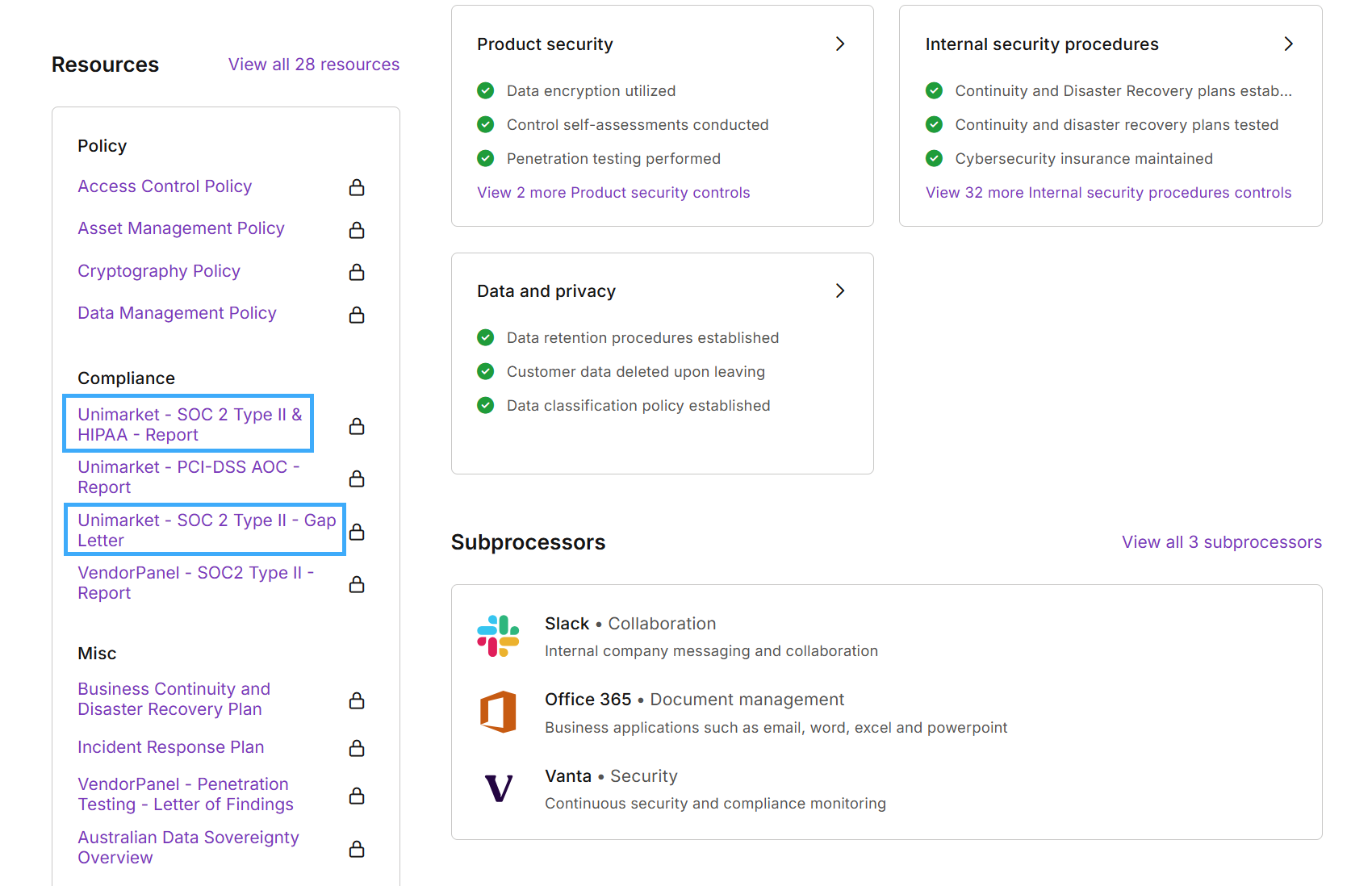The image size is (1372, 886).
Task: View 32 more Internal security procedures controls
Action: tap(1108, 193)
